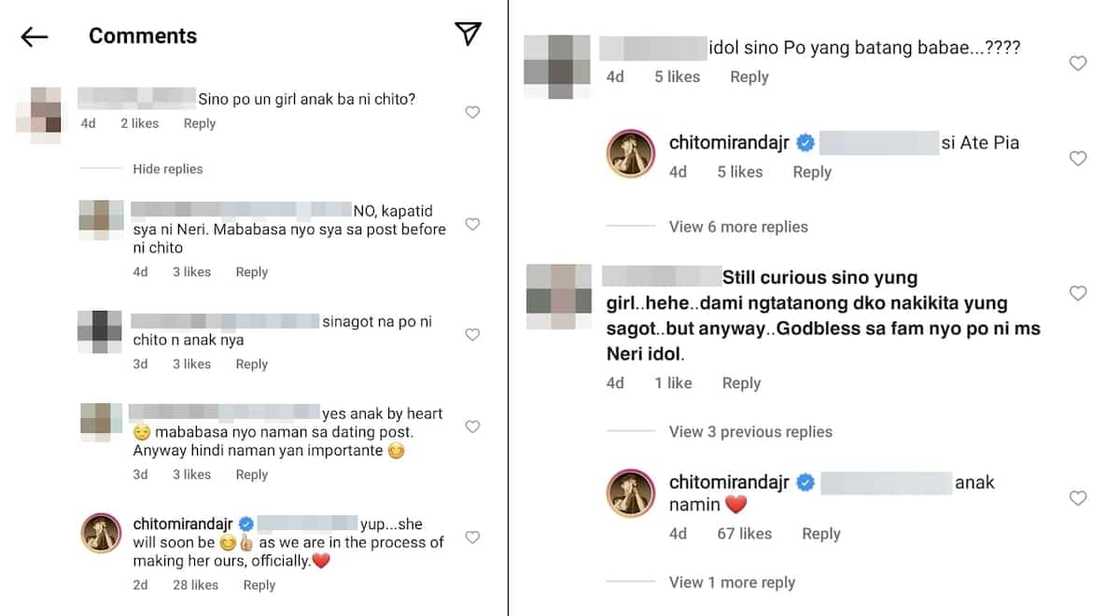Collapse replies using 'Hide replies'
Screen dimensions: 1120x616
167,169
